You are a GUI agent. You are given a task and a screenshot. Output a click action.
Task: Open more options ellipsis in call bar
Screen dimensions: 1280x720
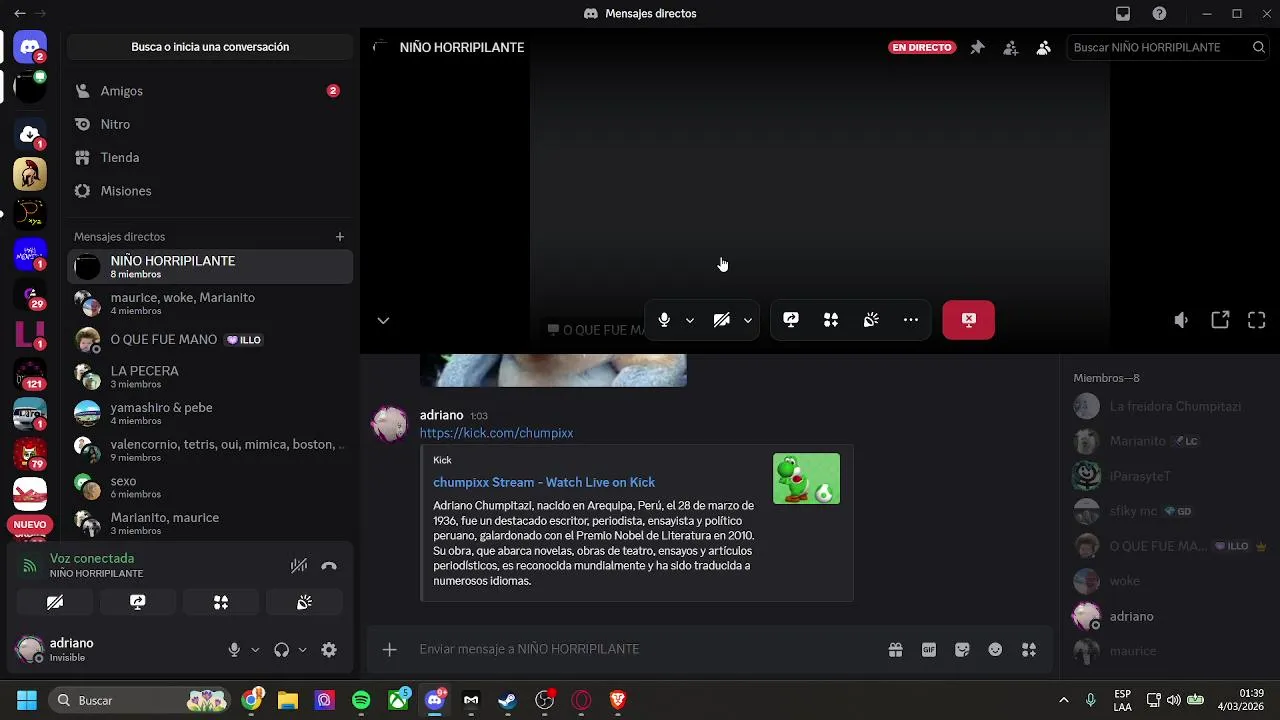point(911,320)
